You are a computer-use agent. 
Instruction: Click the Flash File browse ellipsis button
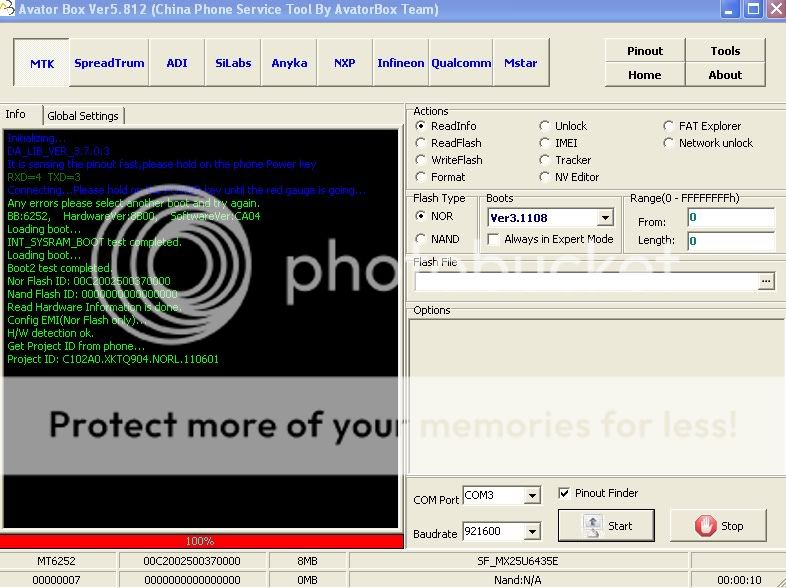tap(766, 282)
